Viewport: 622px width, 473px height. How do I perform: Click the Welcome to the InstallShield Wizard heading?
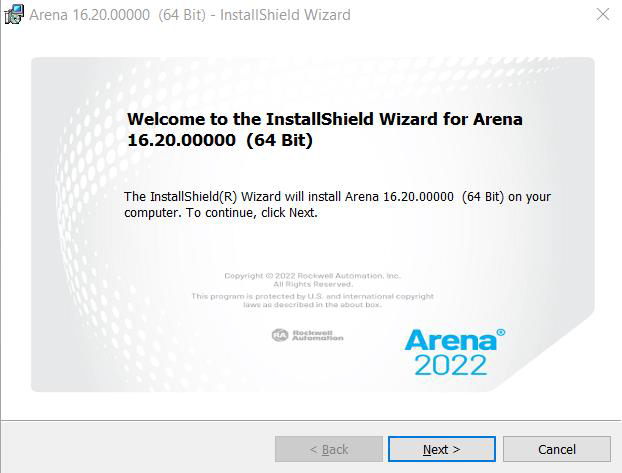click(324, 129)
